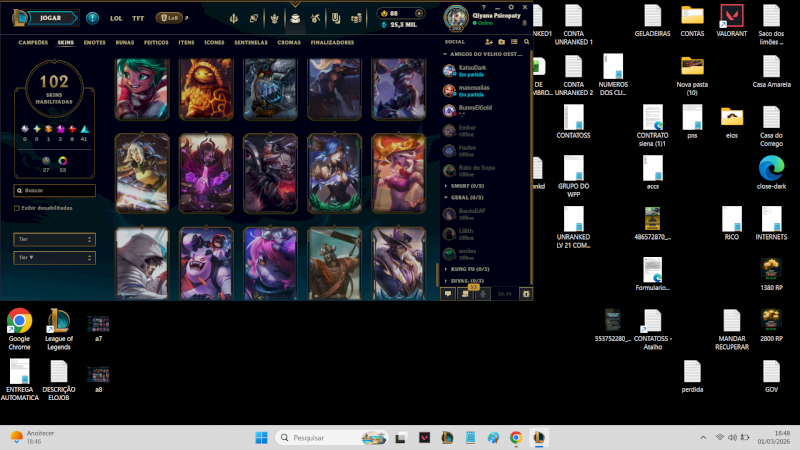
Task: Click the help question mark icon
Action: [x=483, y=7]
